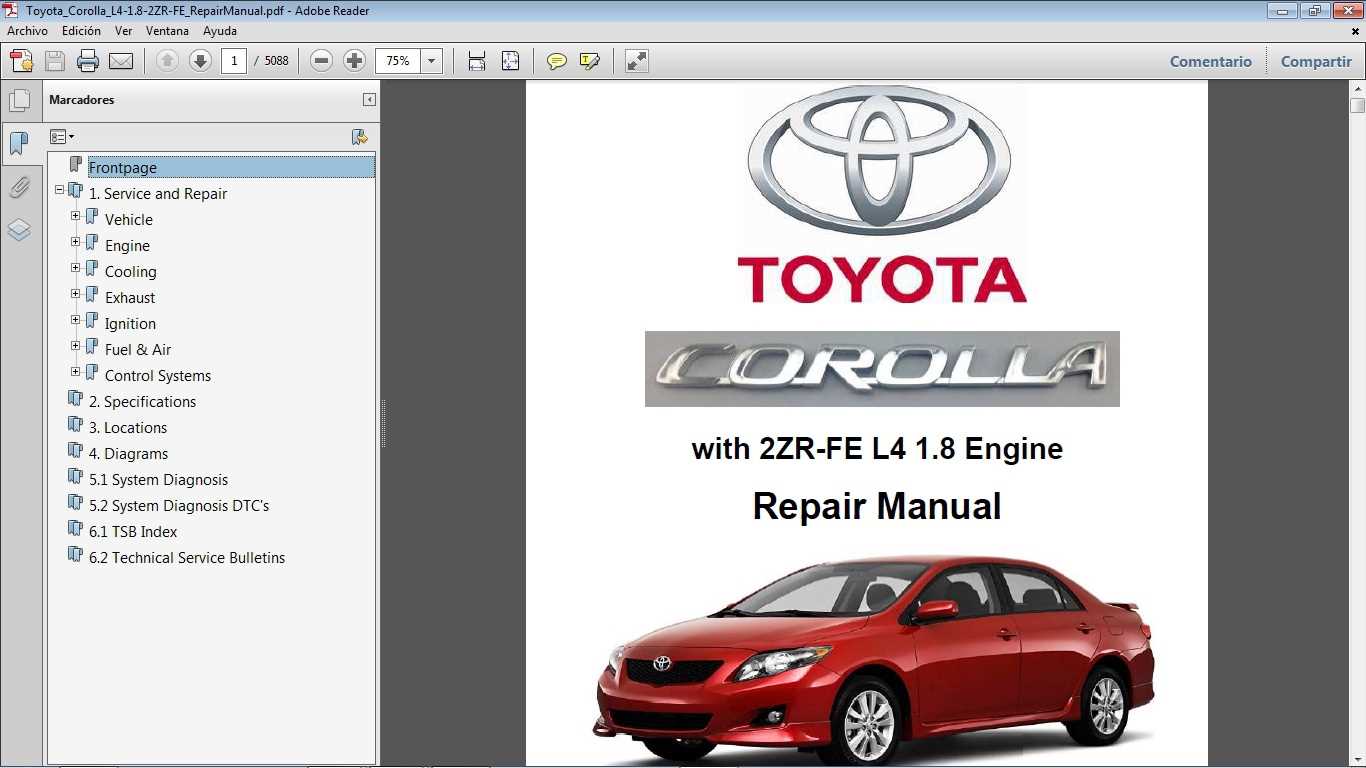Open the Bookmarks panel icon
Screen dimensions: 1366x768
pyautogui.click(x=19, y=143)
